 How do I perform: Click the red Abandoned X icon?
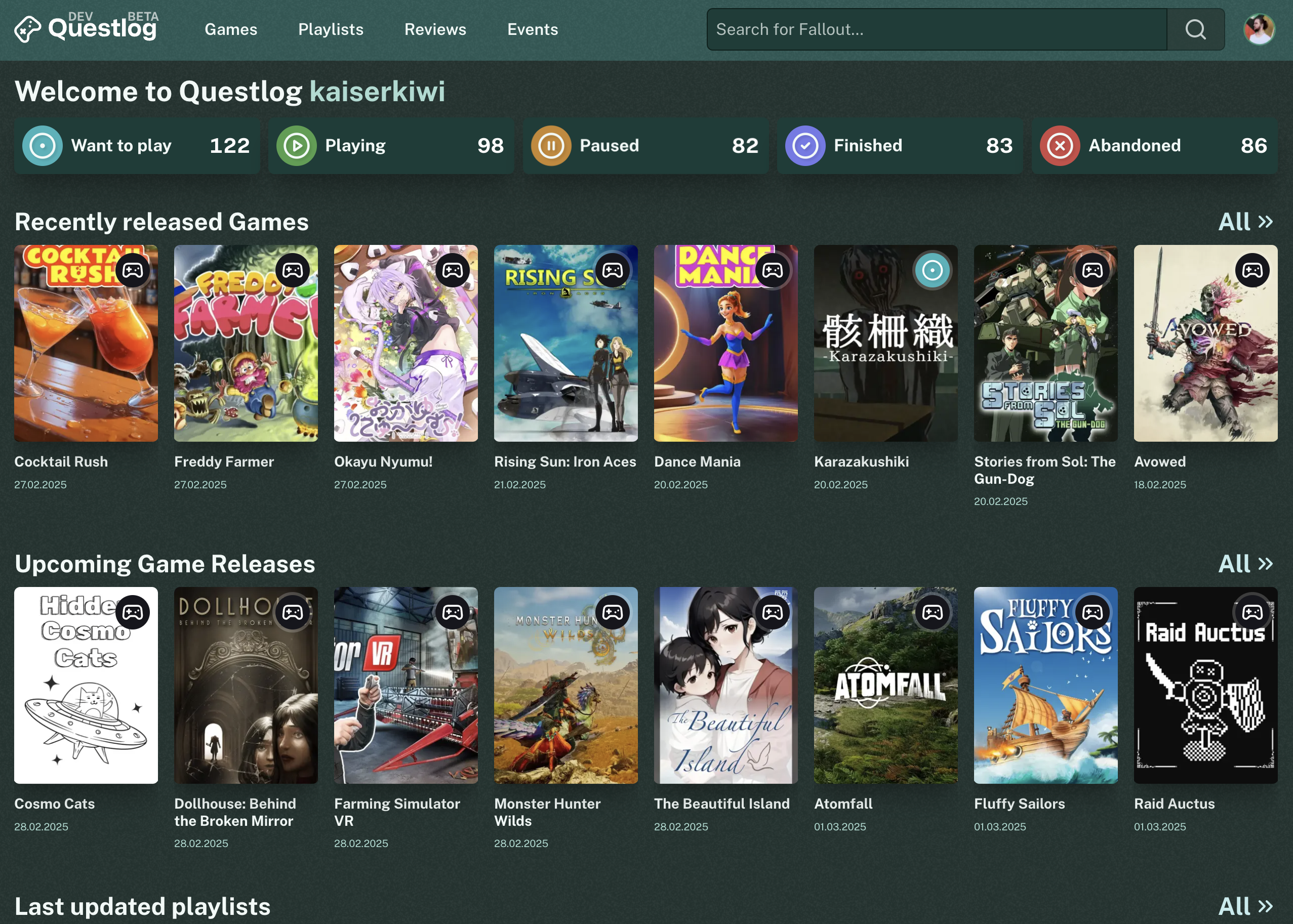pyautogui.click(x=1060, y=146)
